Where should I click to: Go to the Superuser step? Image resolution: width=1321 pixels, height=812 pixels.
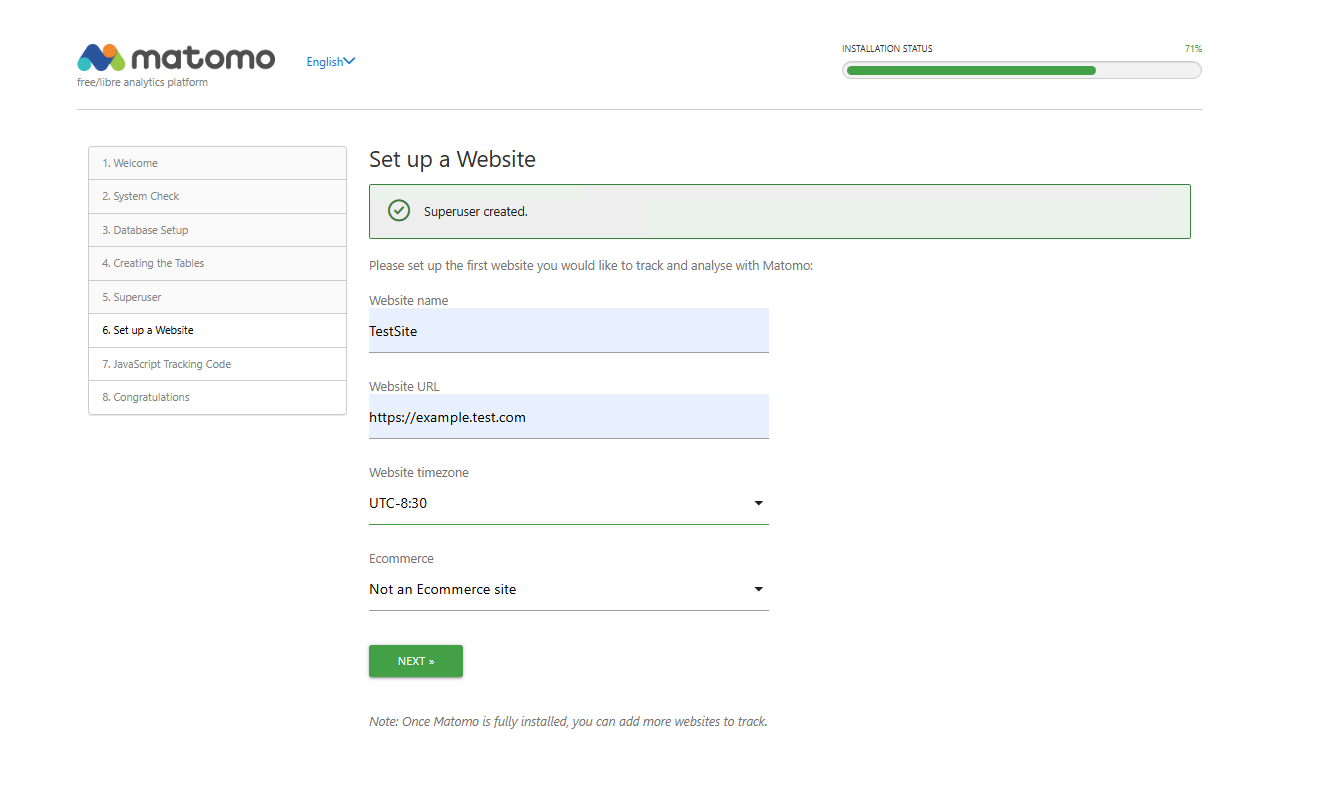(x=217, y=297)
